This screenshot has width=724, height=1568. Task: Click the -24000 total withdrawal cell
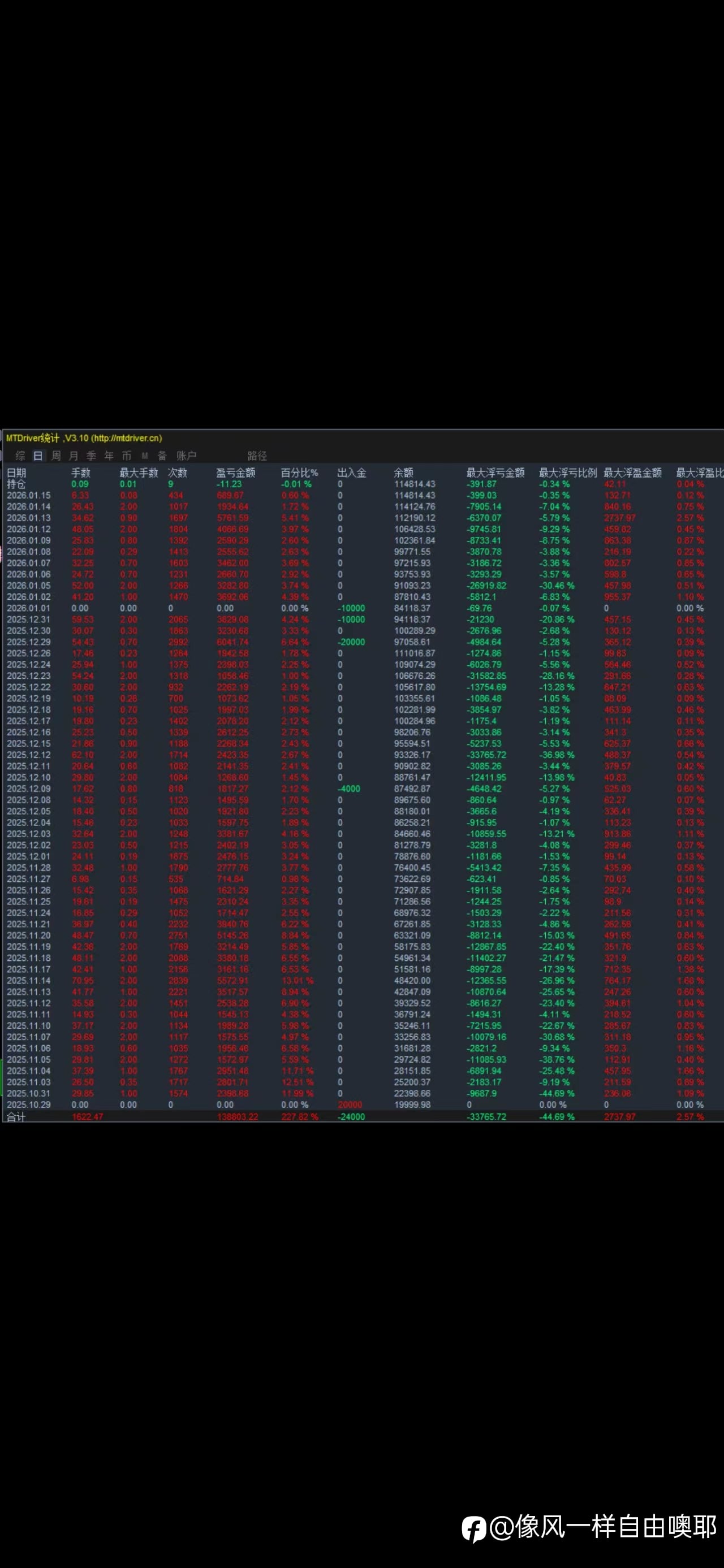[351, 1117]
